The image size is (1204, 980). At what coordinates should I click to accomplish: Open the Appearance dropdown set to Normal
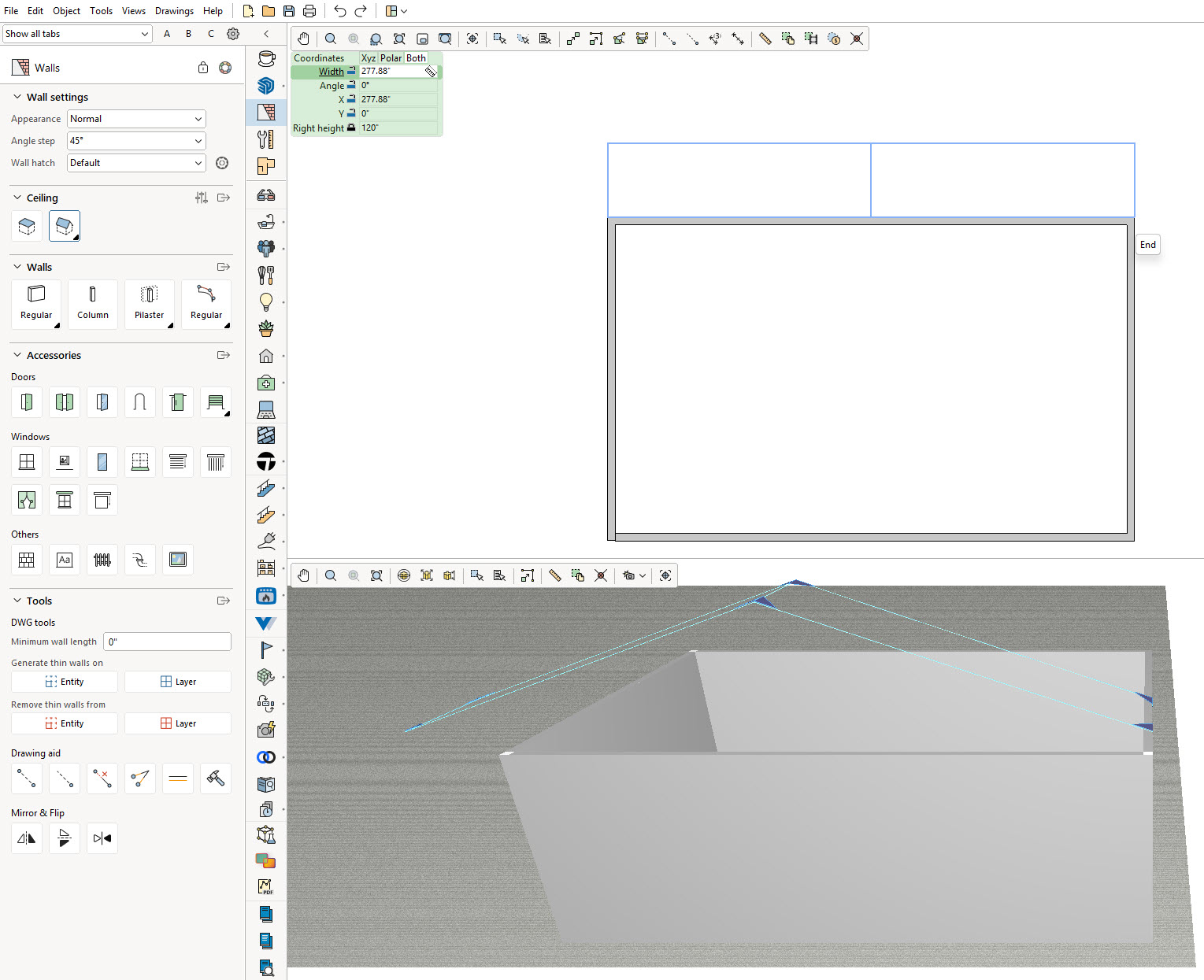tap(136, 119)
